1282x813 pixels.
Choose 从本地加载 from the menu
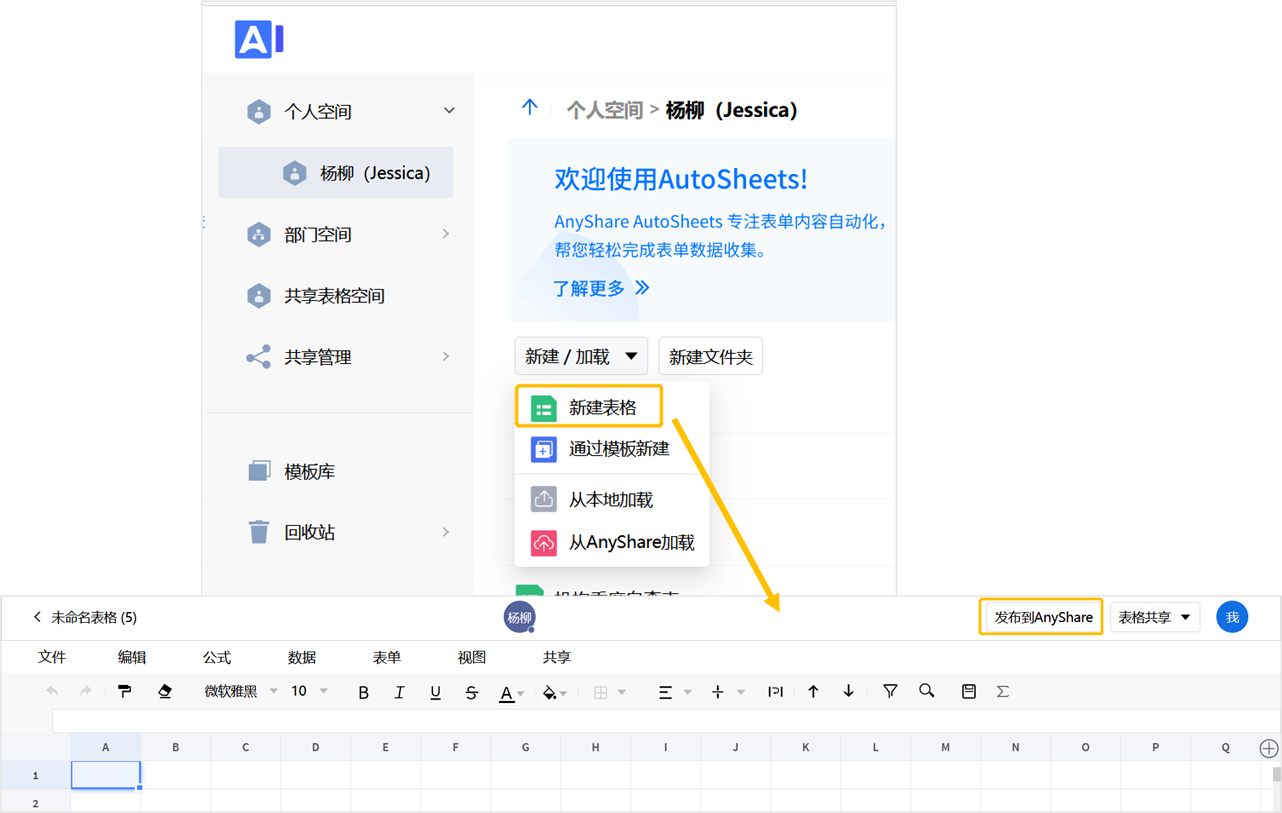click(612, 499)
